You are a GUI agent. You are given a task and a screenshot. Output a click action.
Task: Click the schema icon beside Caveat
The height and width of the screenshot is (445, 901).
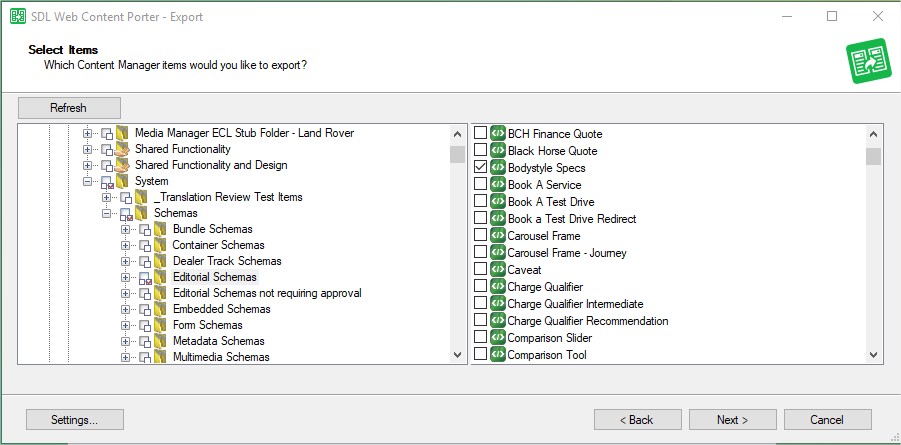point(498,270)
